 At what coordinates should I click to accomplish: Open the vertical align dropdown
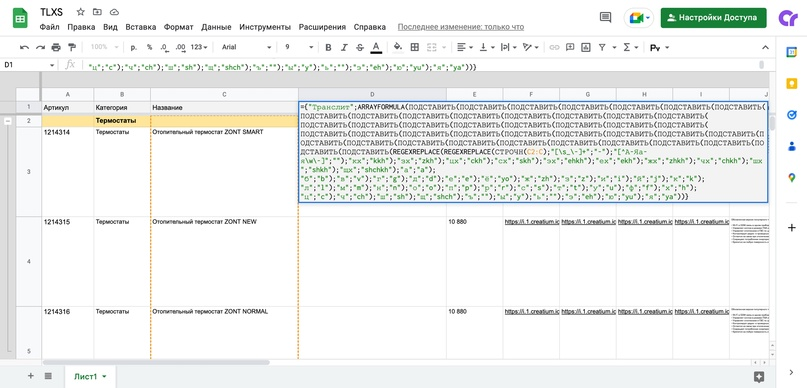coord(486,47)
